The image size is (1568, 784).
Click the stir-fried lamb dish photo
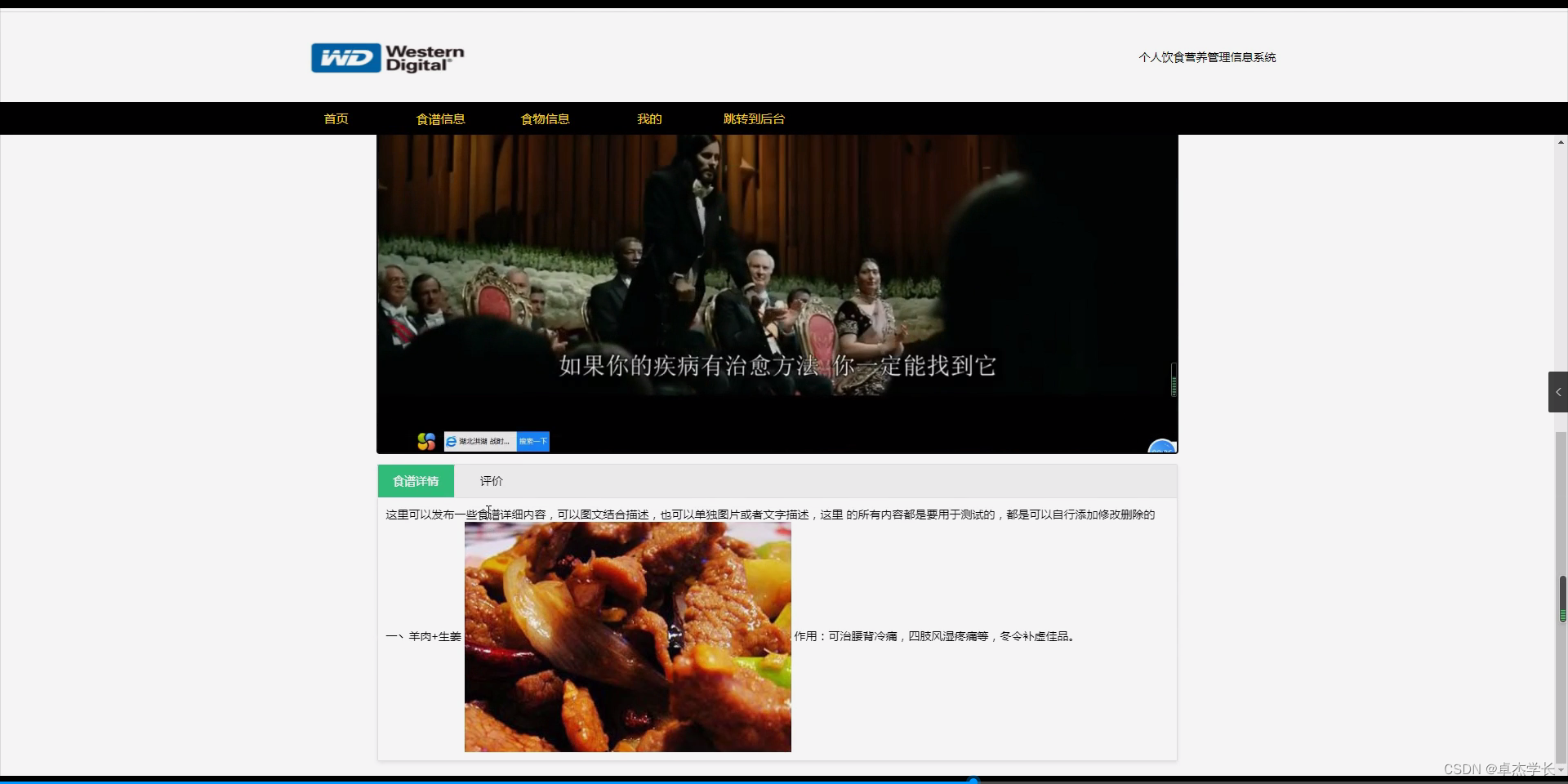click(x=627, y=637)
